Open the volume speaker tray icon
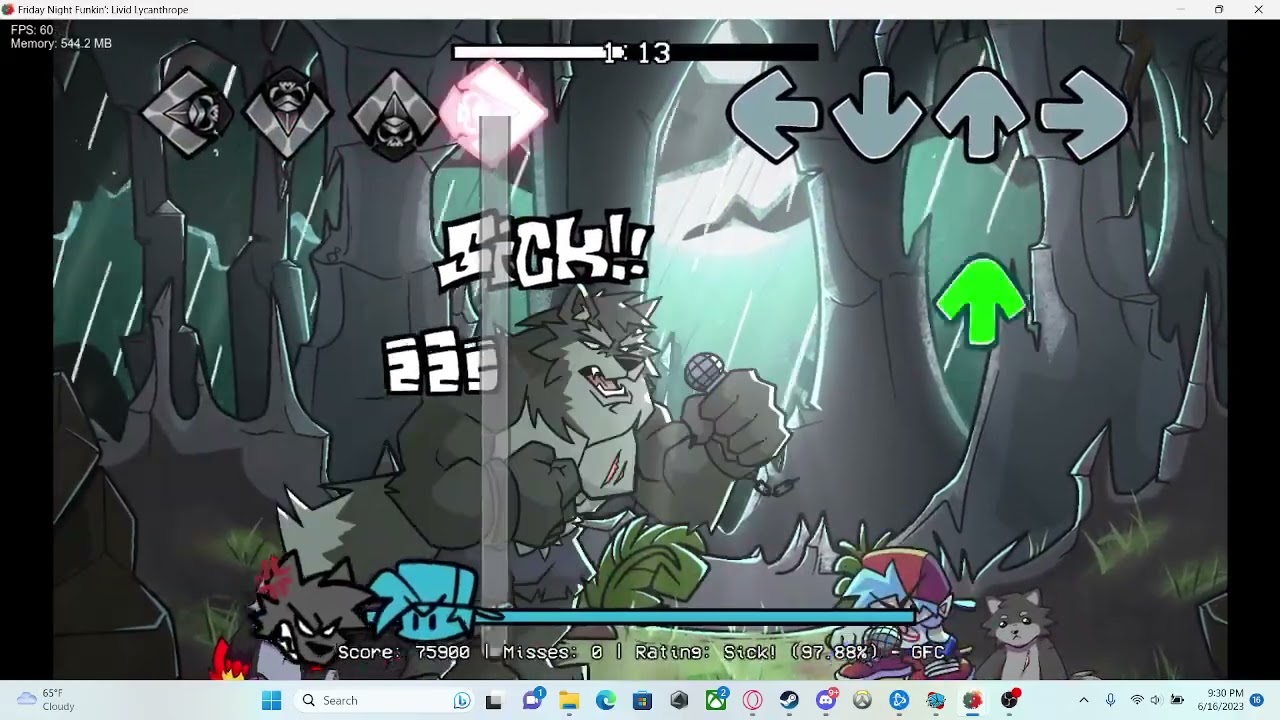This screenshot has height=720, width=1280. [x=1156, y=700]
